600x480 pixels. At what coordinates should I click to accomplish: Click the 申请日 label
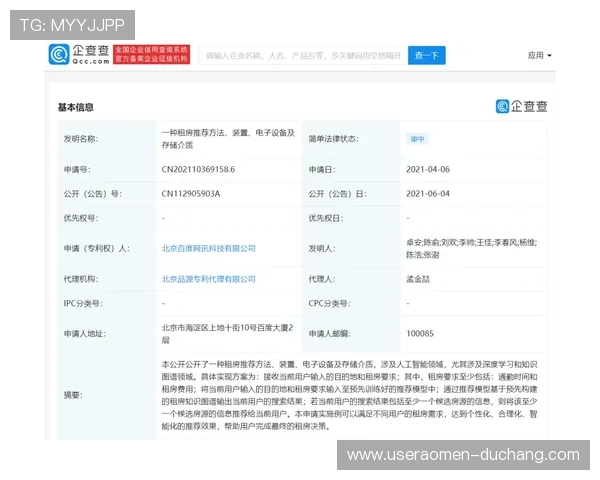click(x=322, y=170)
